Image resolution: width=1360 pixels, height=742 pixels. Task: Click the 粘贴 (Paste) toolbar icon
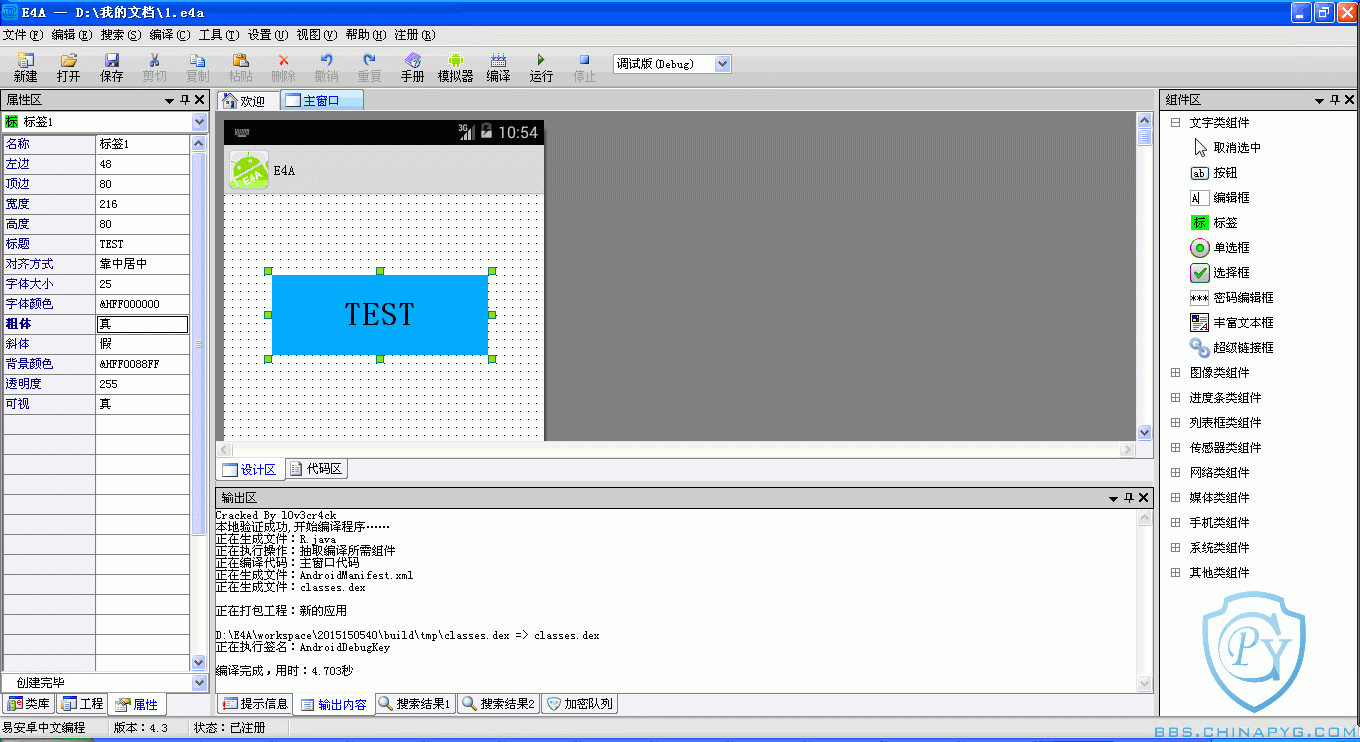(240, 68)
